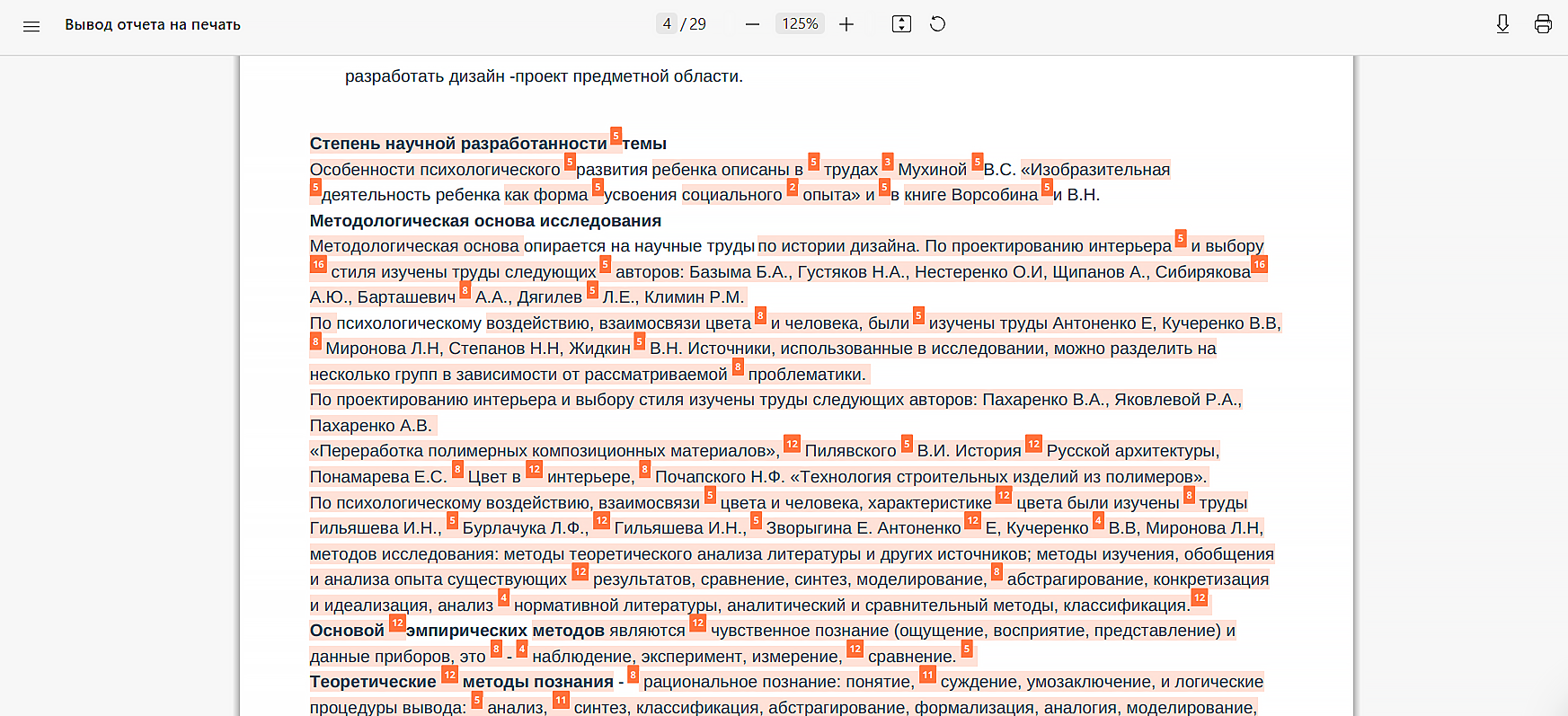Click marker 11 before синтез, классификация
Image resolution: width=1568 pixels, height=716 pixels.
pos(561,700)
